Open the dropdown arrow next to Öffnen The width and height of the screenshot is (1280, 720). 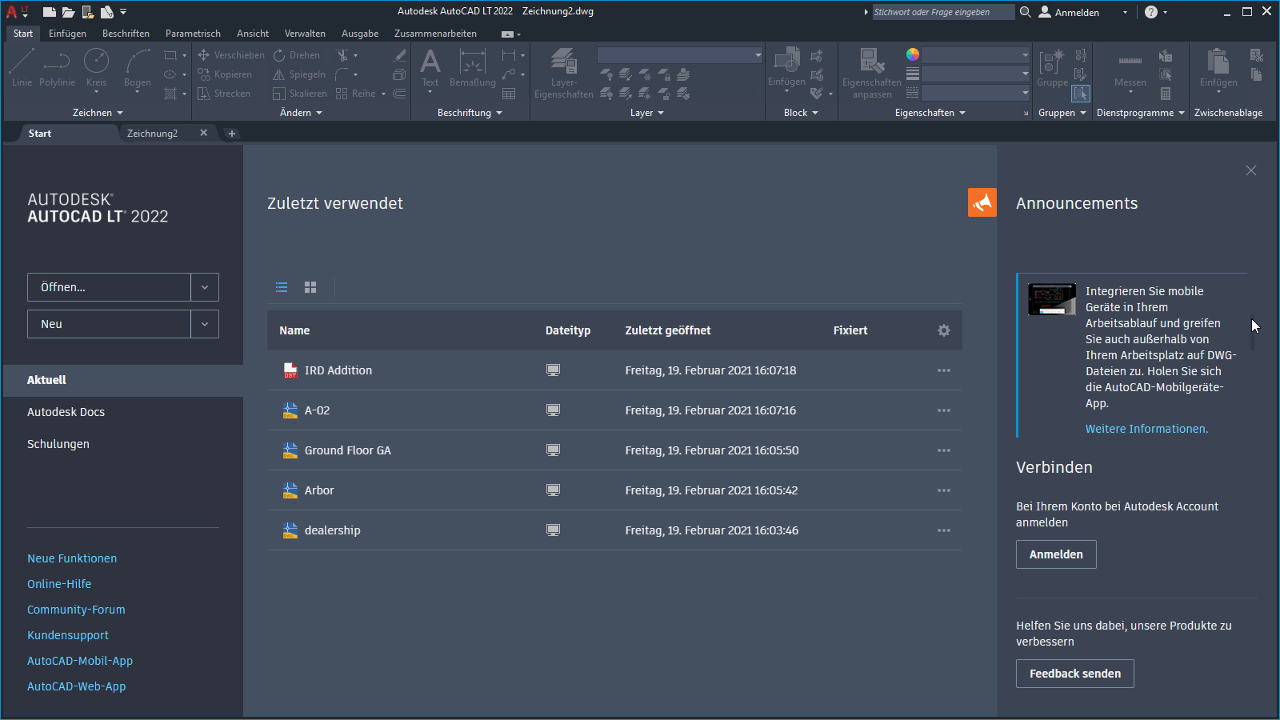click(x=204, y=287)
